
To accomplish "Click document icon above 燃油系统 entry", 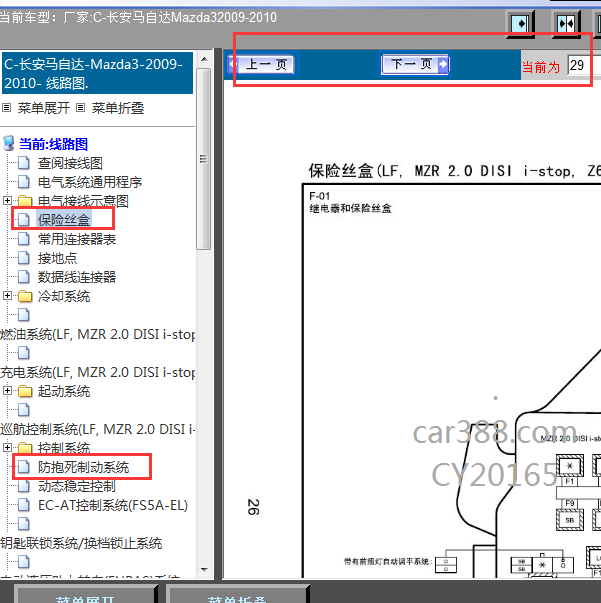I will [24, 315].
